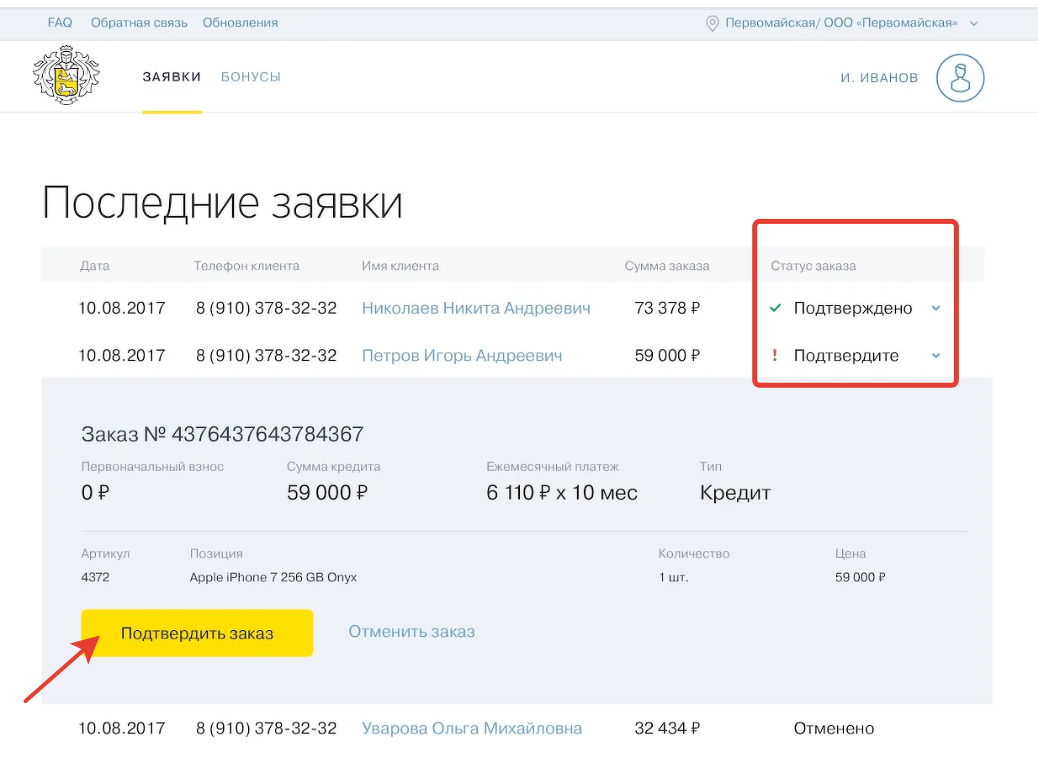Click the red exclamation status icon
The width and height of the screenshot is (1038, 766).
click(x=775, y=356)
